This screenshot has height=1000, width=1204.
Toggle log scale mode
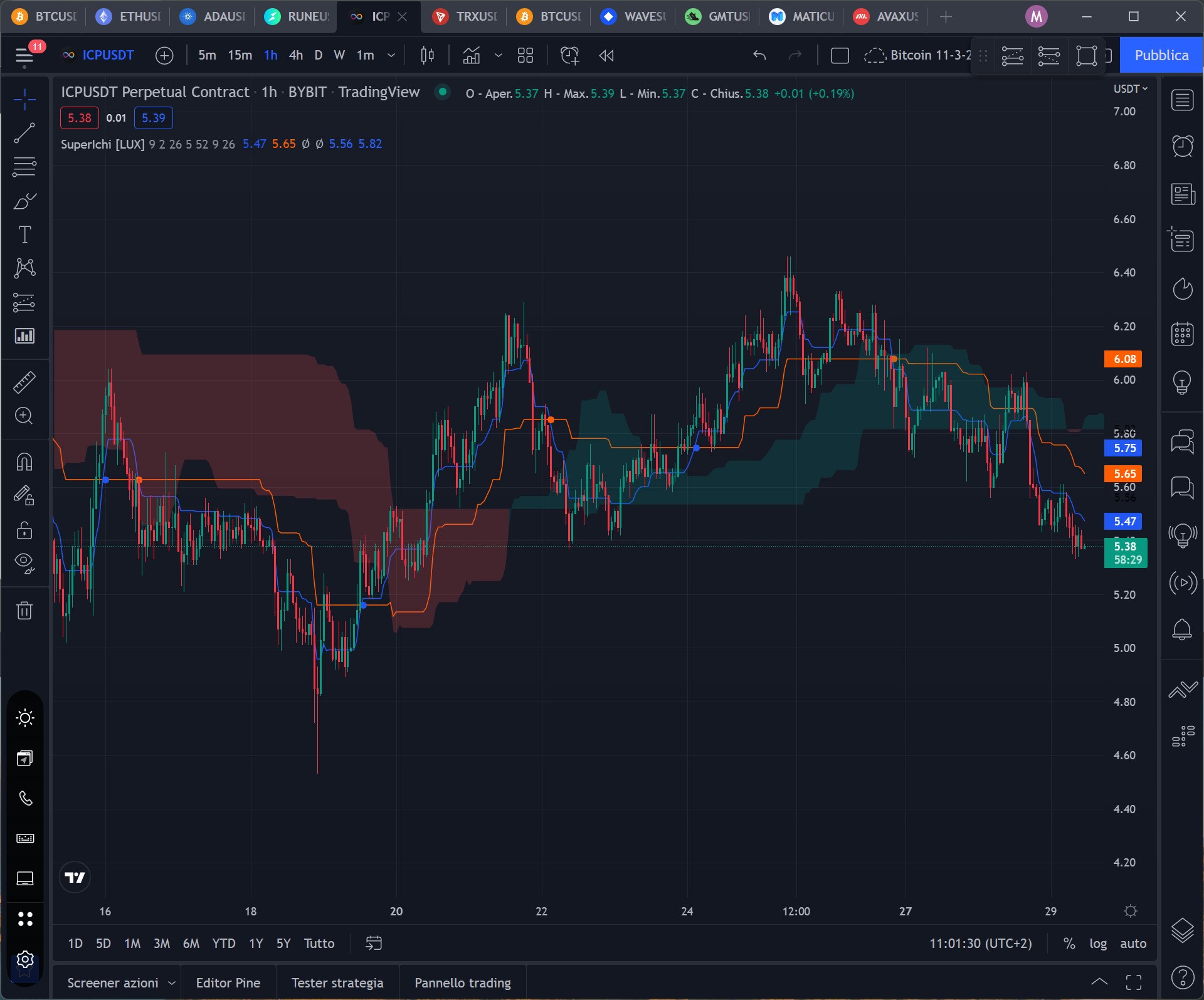[1098, 944]
